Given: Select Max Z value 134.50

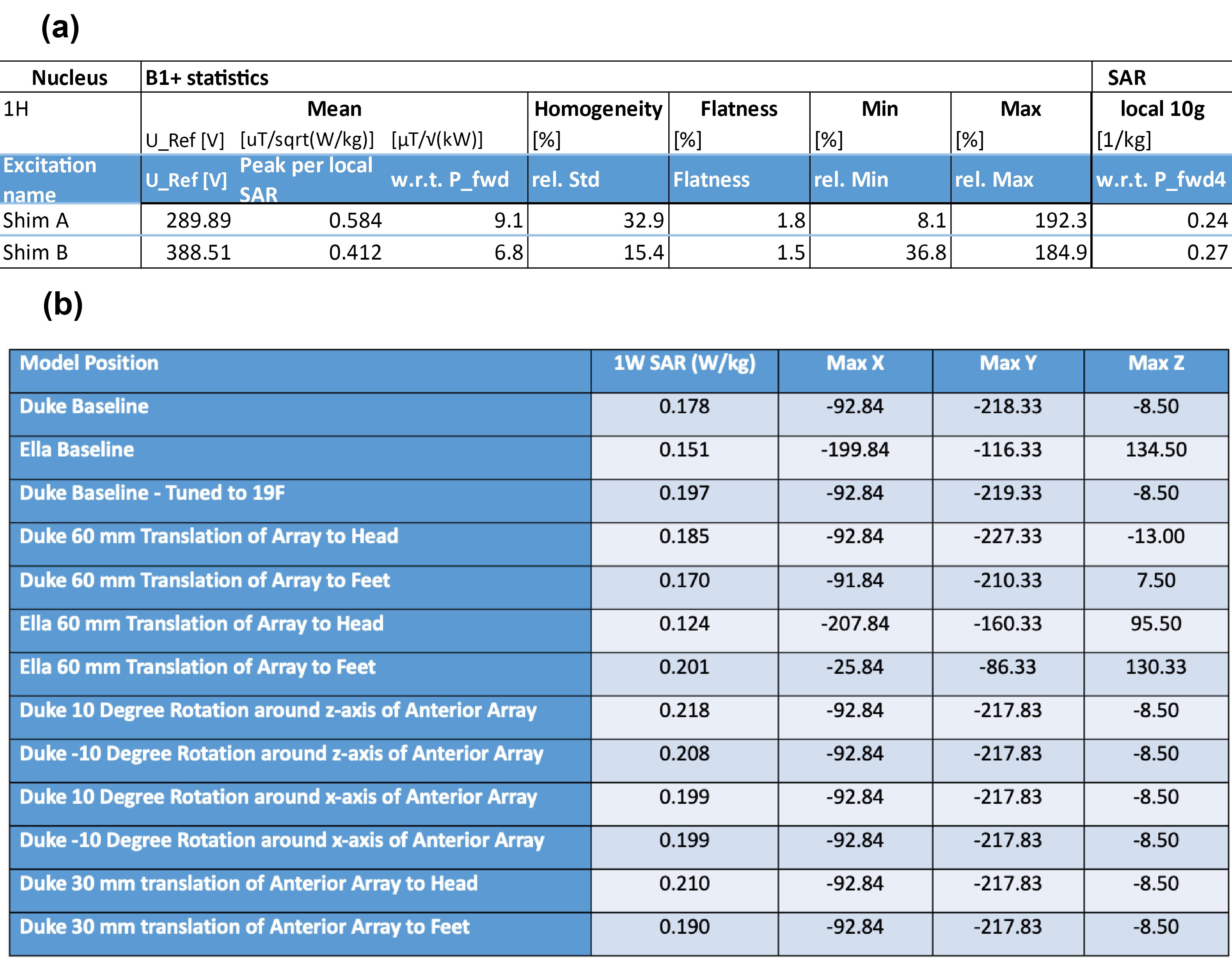Looking at the screenshot, I should [1156, 450].
